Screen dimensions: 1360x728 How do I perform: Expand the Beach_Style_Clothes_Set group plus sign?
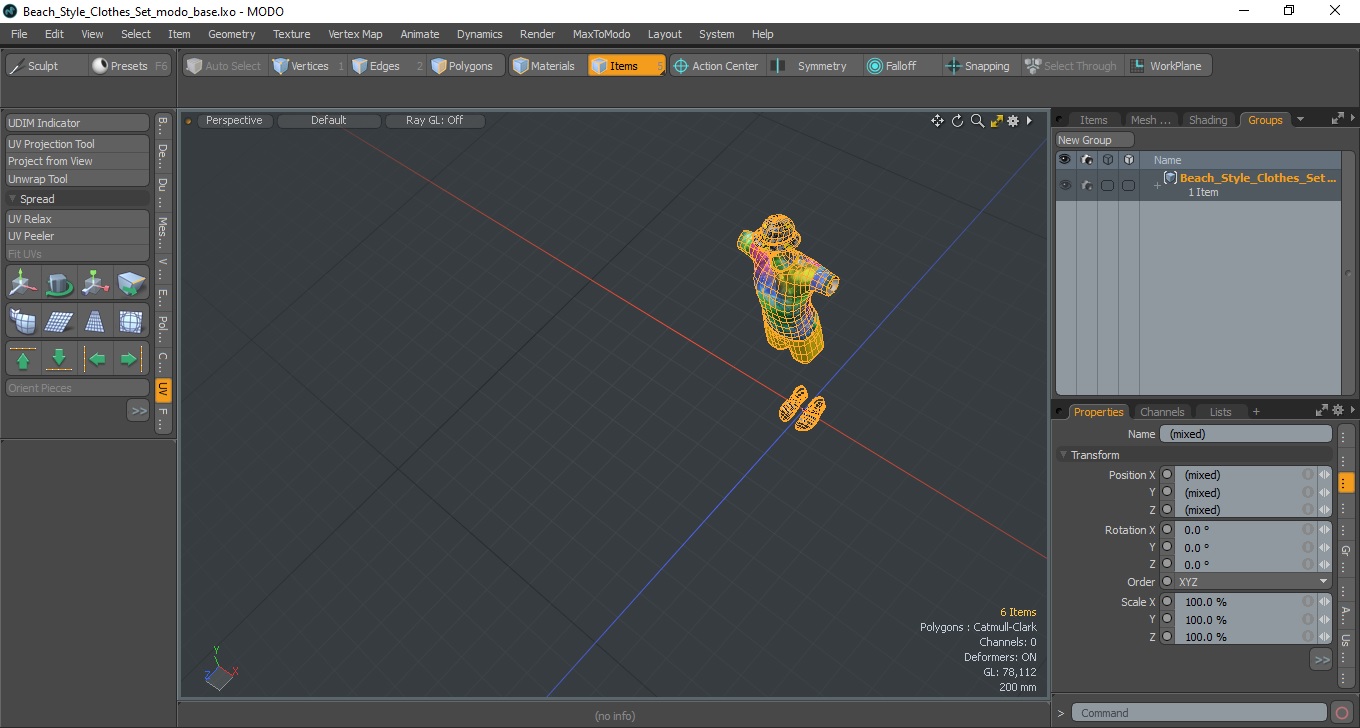[x=1157, y=186]
